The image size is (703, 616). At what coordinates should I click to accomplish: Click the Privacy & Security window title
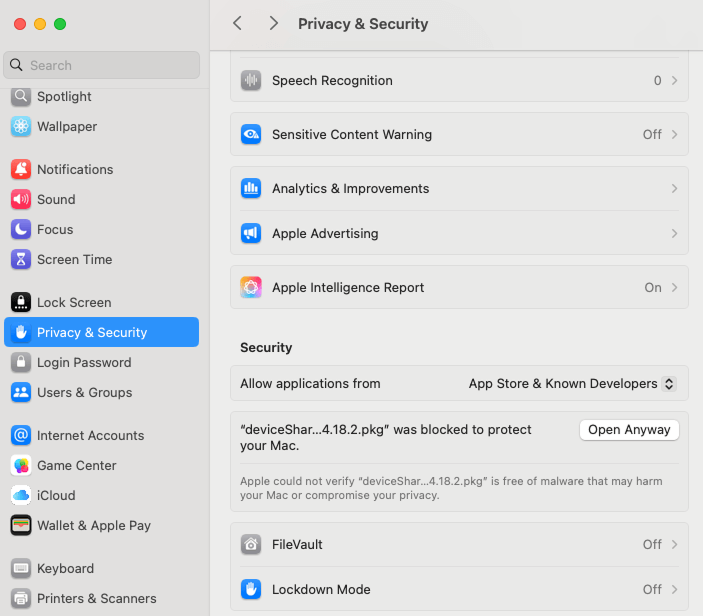click(x=363, y=24)
